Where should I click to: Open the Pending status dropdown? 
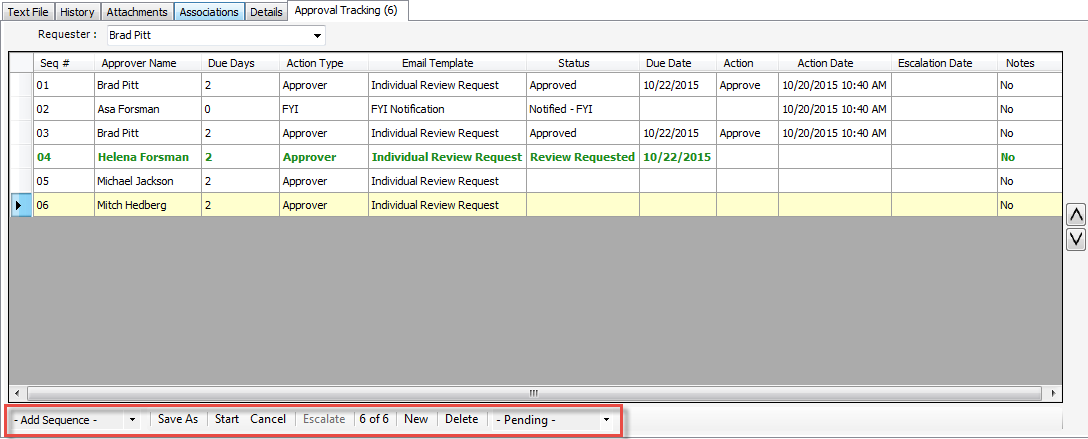(x=606, y=420)
